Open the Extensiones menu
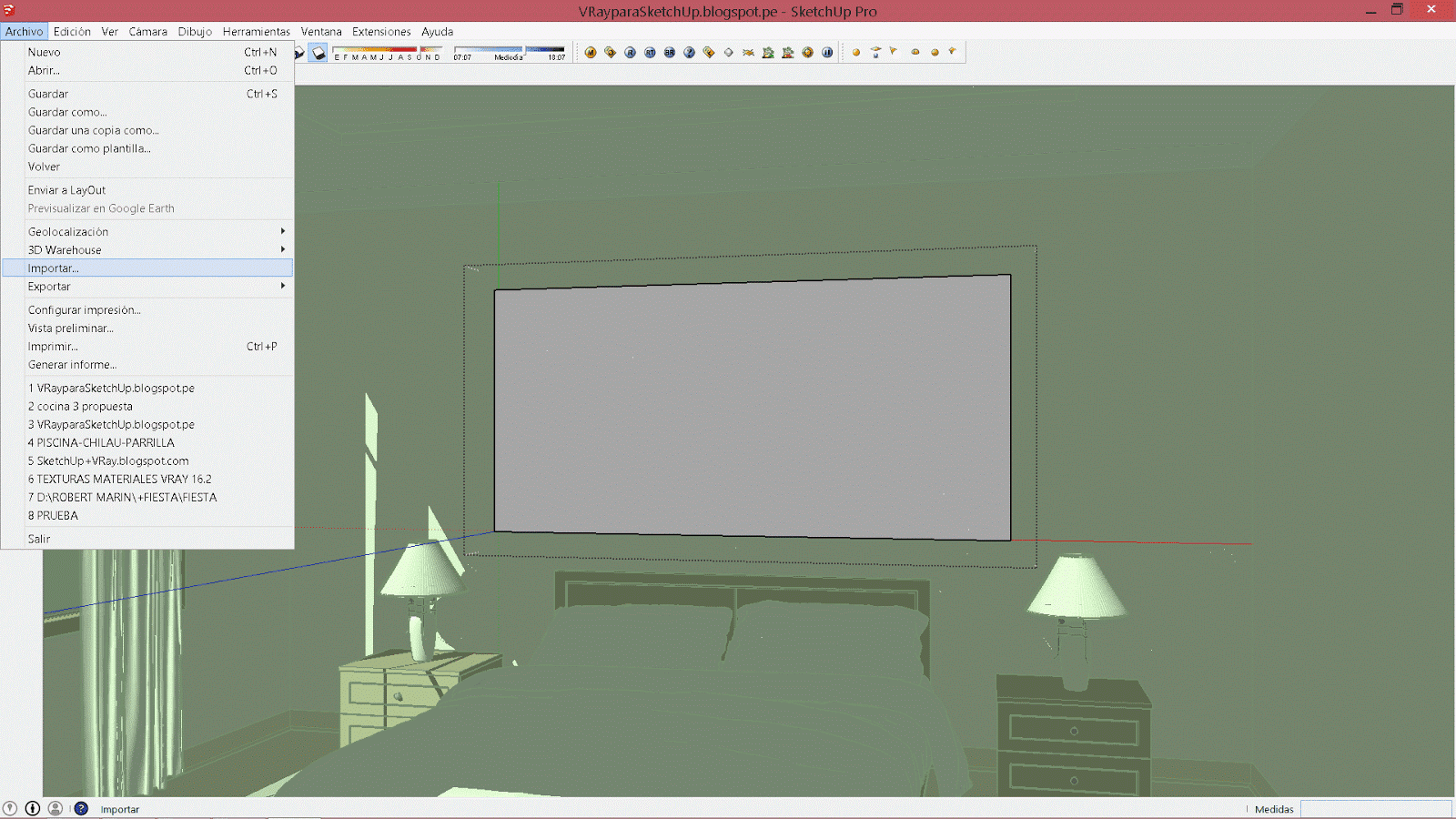1456x819 pixels. [381, 31]
